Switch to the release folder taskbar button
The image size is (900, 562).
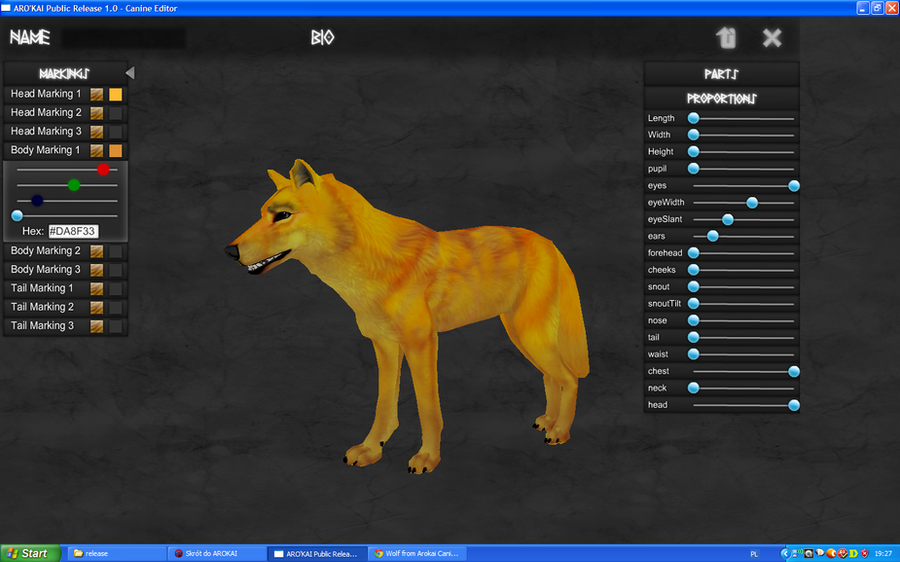coord(117,553)
